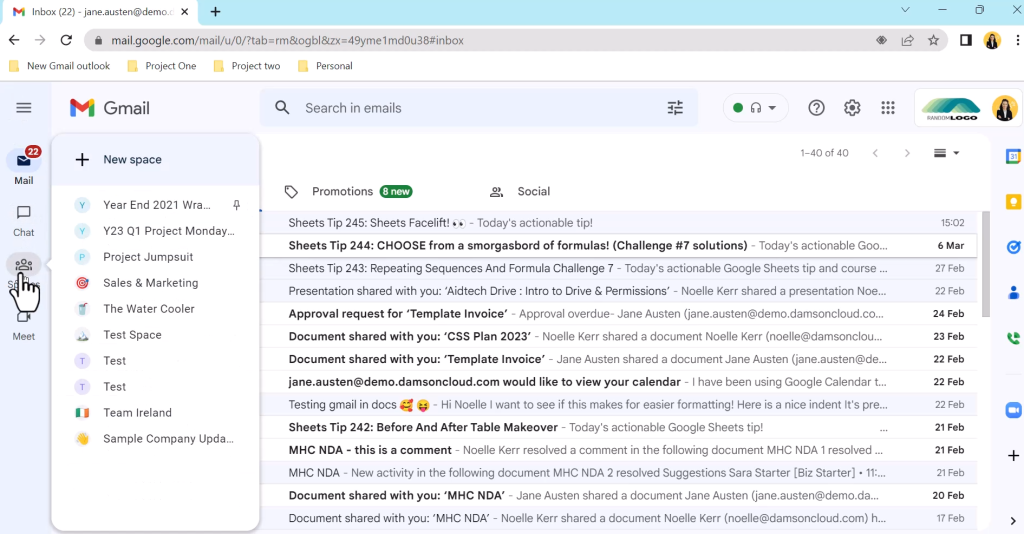Open Spaces icon in the sidebar
Image resolution: width=1024 pixels, height=534 pixels.
pos(24,266)
